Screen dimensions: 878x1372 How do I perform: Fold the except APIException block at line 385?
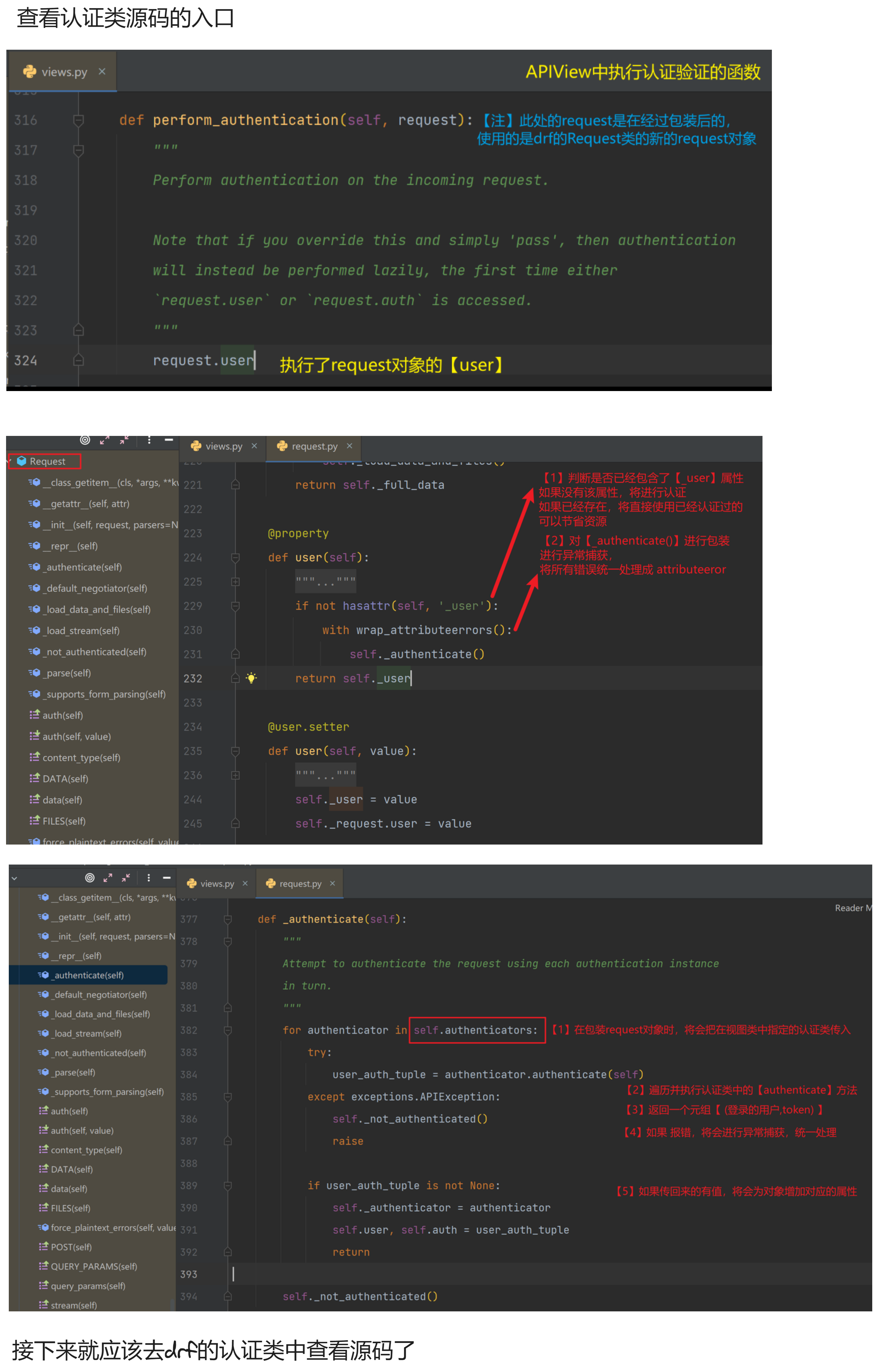227,1097
